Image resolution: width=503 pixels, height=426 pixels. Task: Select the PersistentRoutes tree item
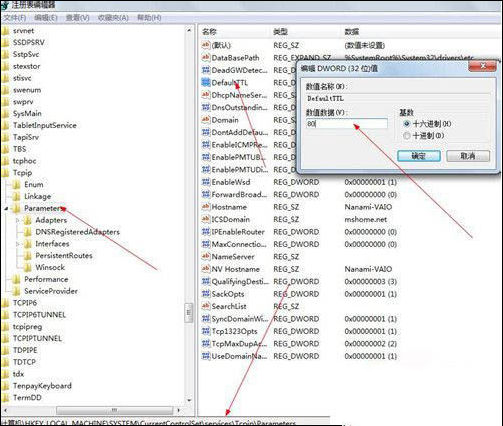64,256
